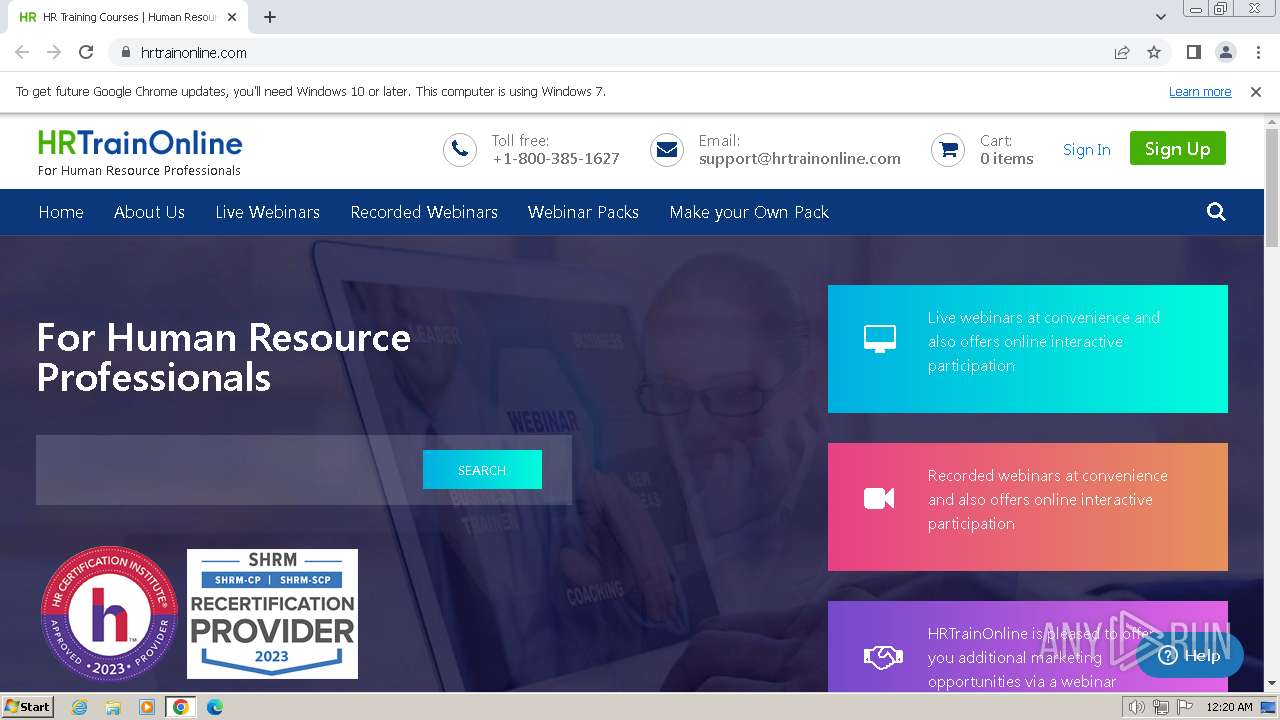Screen dimensions: 1280x720
Task: Click the taskbar clock 12:20 AM
Action: coord(1229,707)
